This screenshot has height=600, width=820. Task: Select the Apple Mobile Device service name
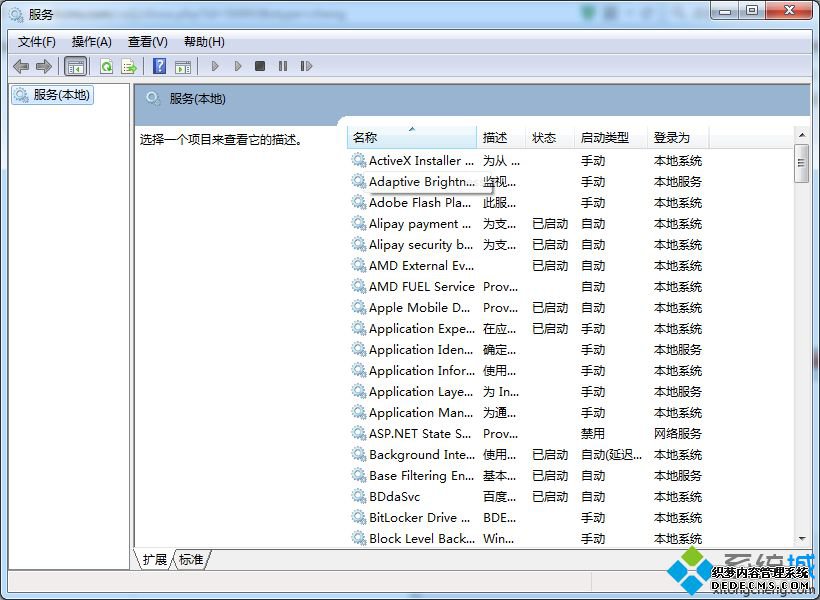click(419, 308)
